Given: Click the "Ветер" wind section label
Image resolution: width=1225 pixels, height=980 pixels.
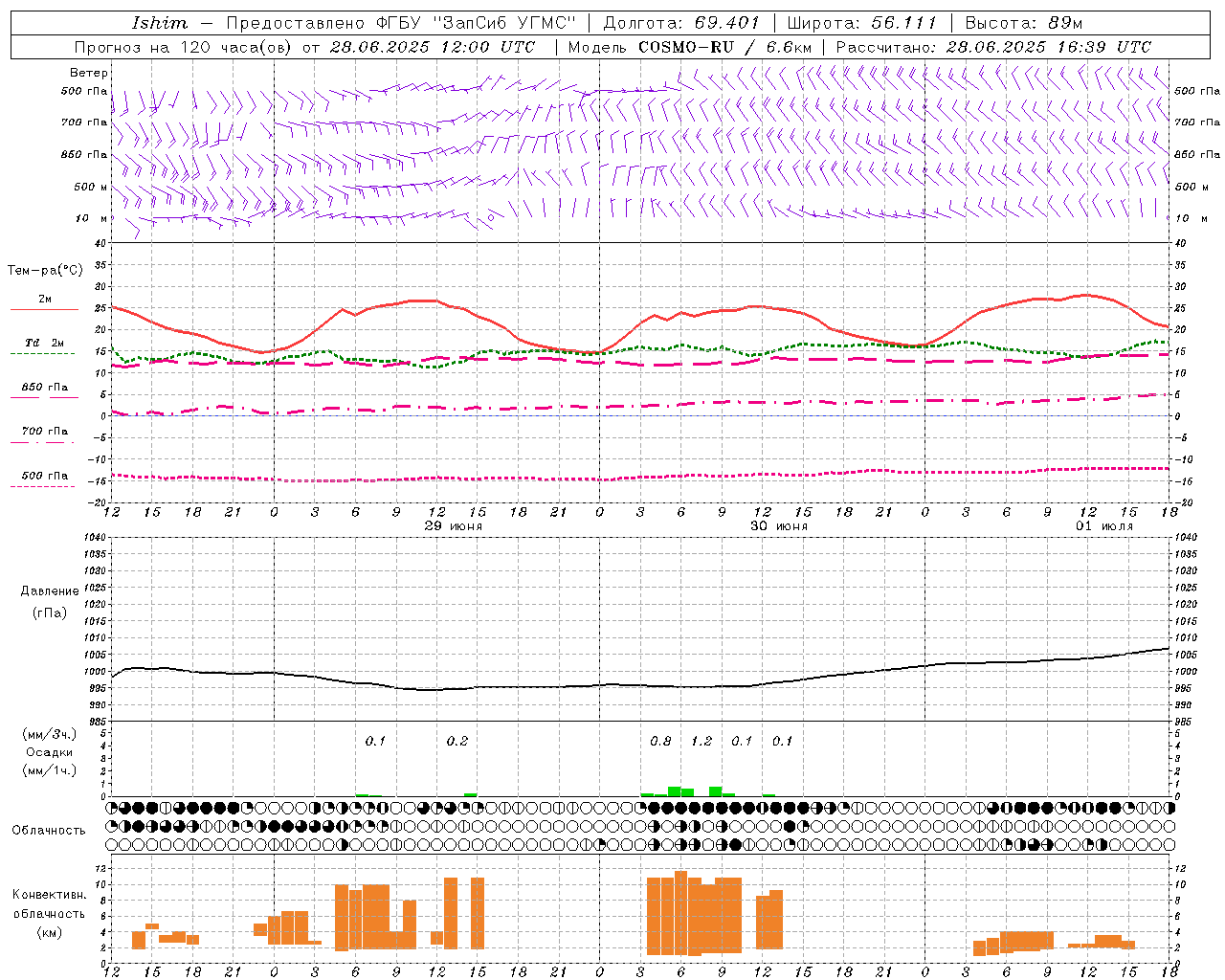Looking at the screenshot, I should [89, 73].
